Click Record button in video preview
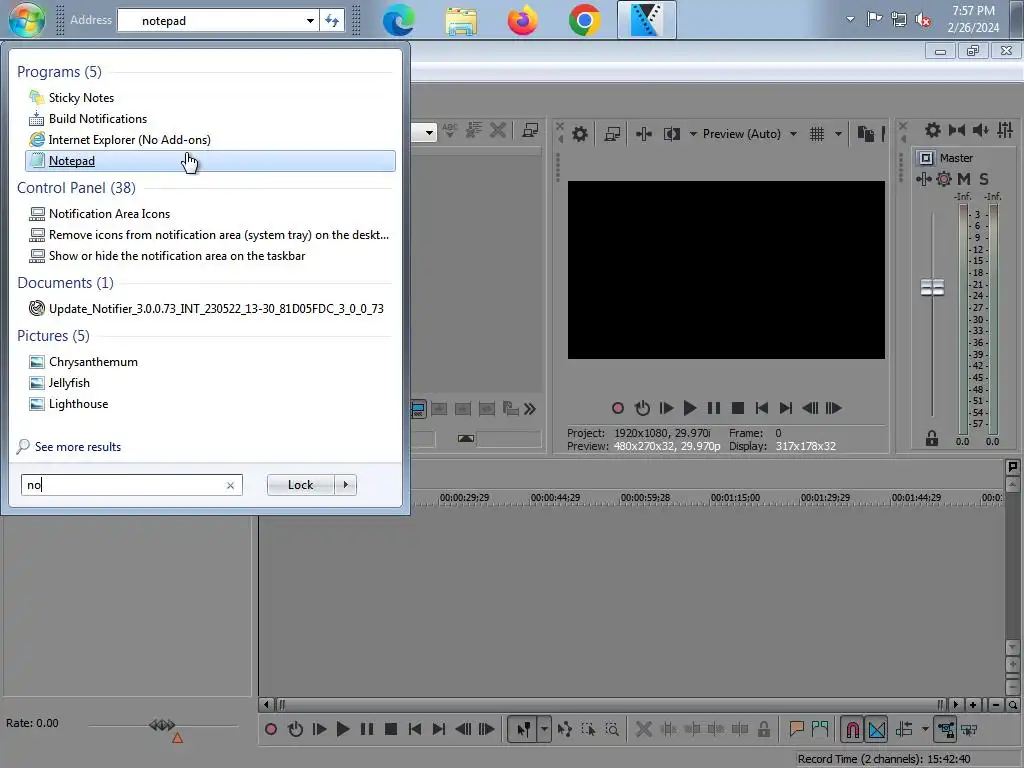 coord(618,408)
